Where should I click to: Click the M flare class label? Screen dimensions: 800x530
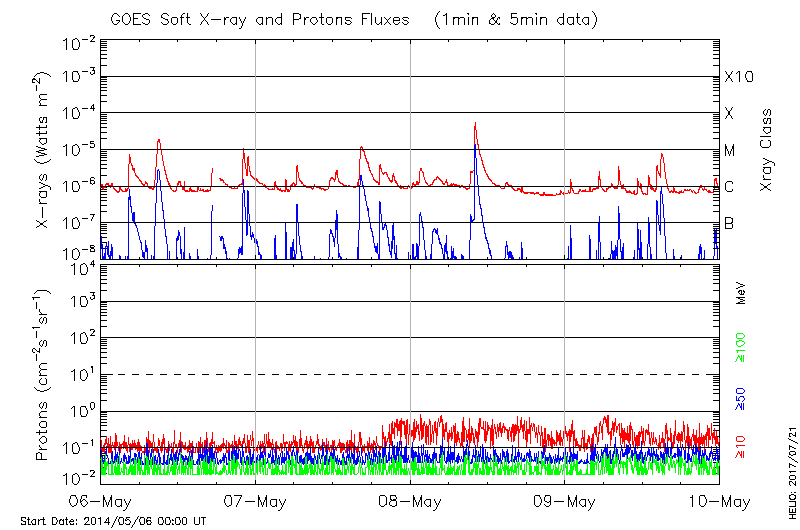tap(730, 150)
